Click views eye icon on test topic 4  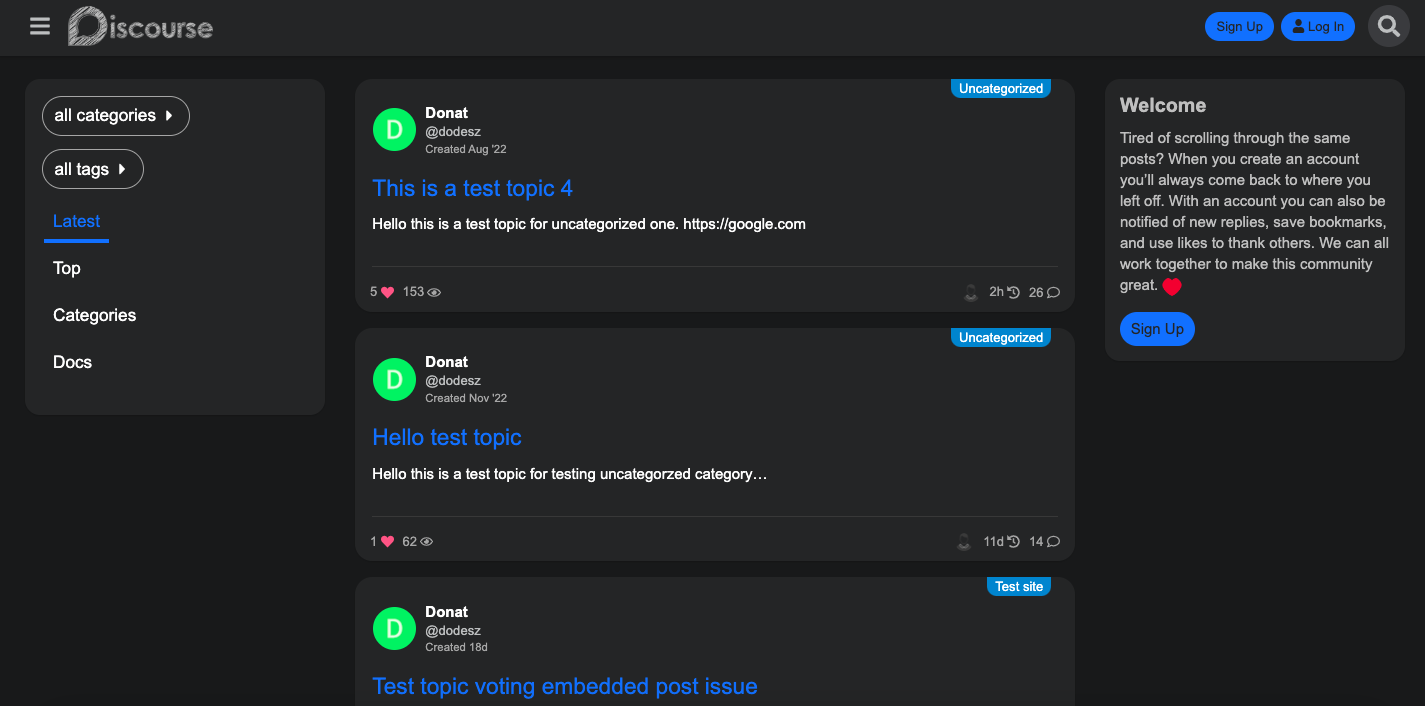(x=434, y=293)
